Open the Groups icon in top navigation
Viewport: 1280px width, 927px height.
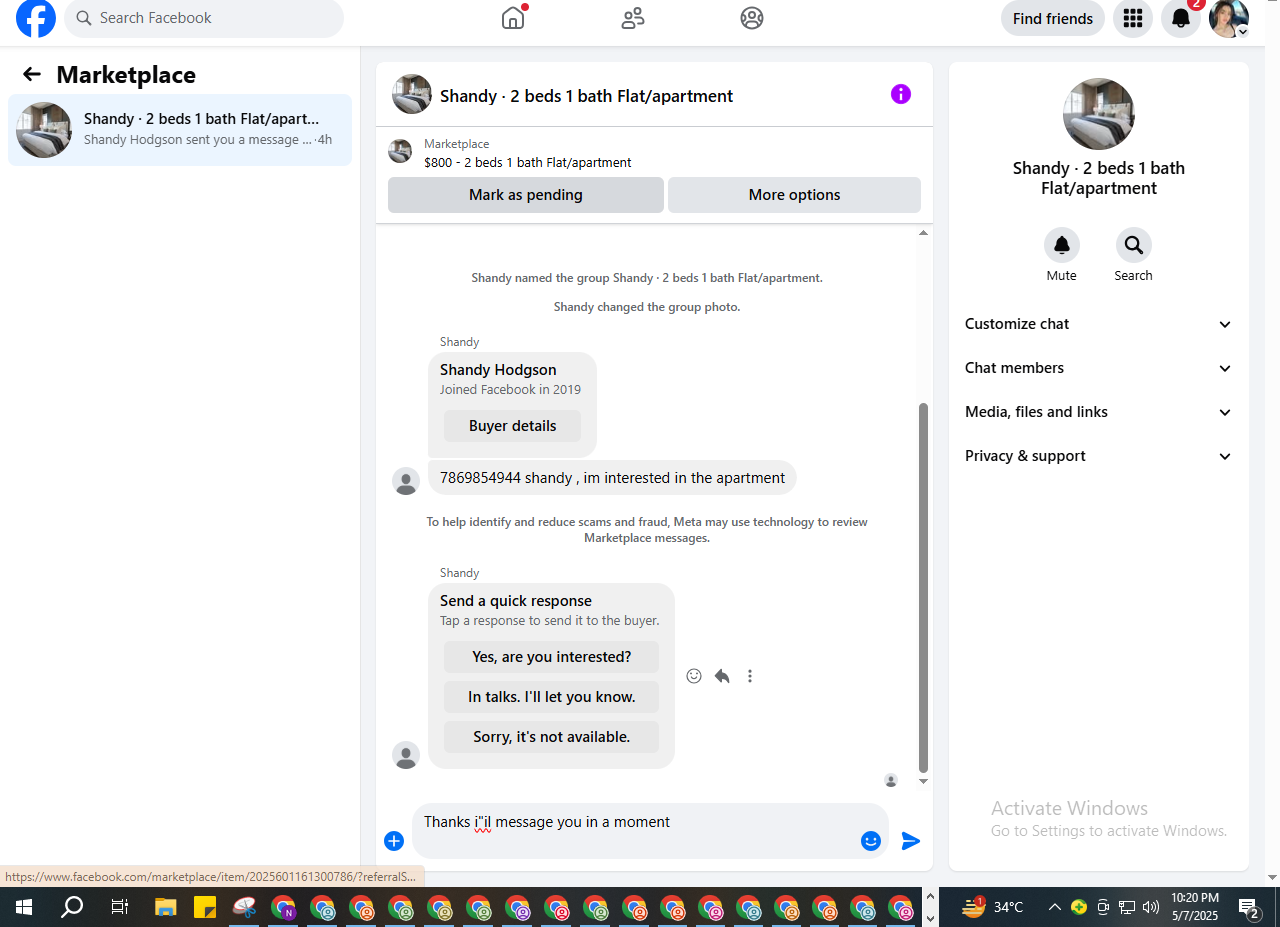752,18
